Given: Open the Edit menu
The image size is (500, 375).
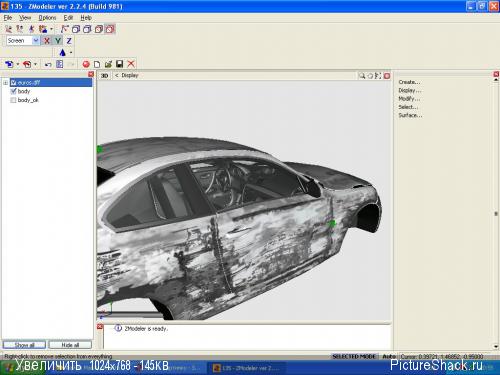Looking at the screenshot, I should 68,18.
